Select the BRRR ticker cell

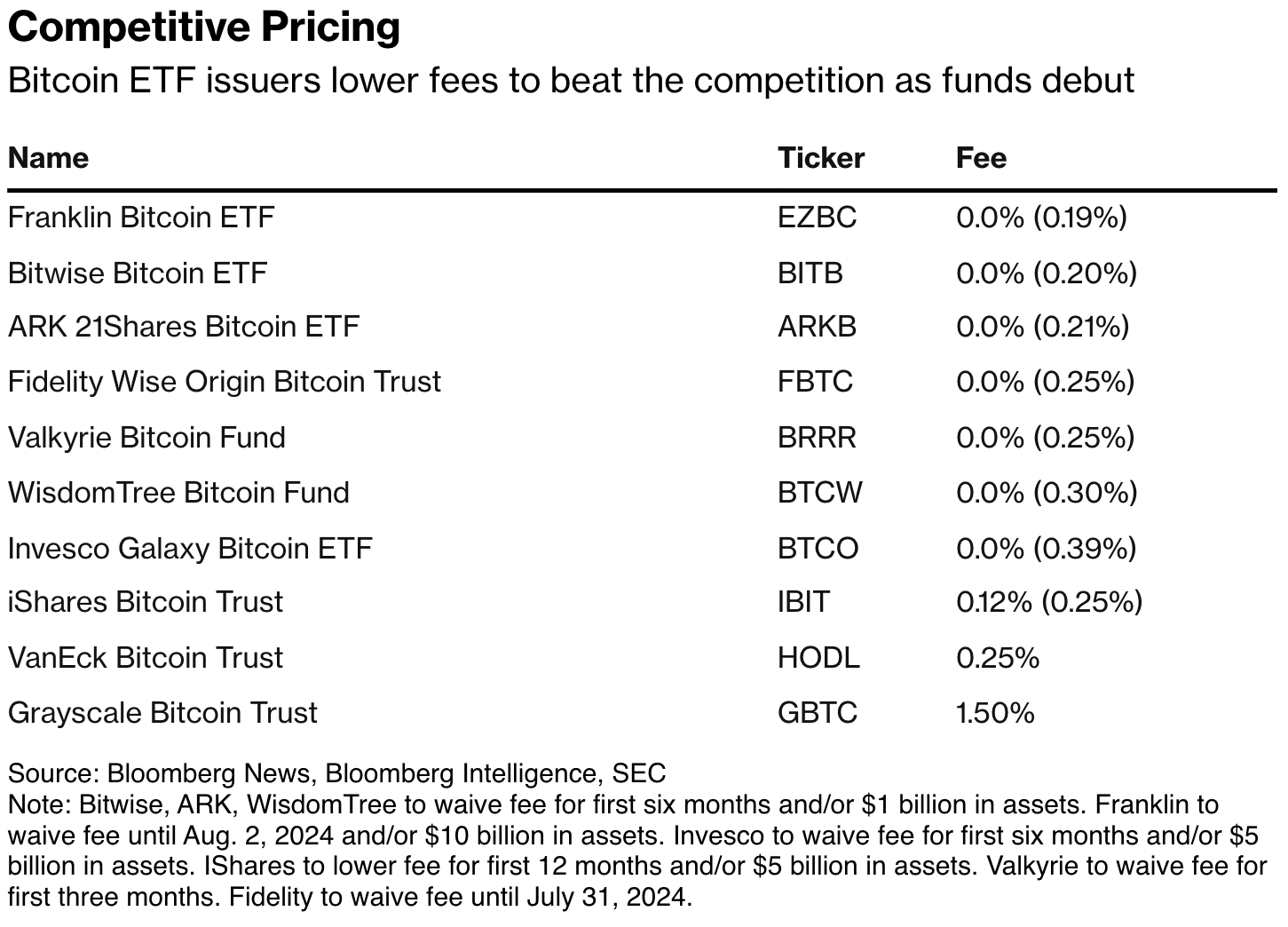click(x=817, y=438)
